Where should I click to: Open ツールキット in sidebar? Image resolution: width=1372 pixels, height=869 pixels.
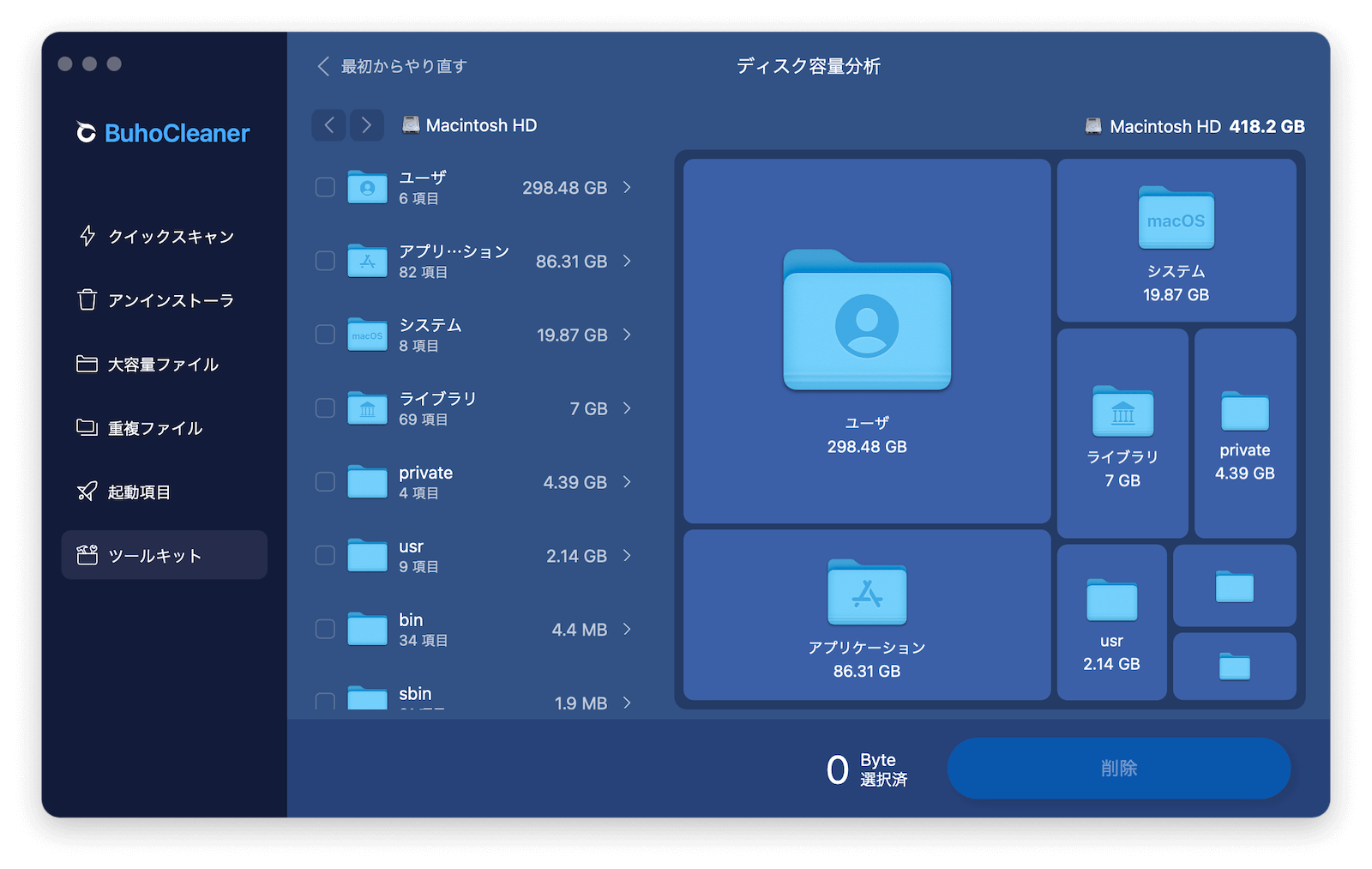[165, 555]
